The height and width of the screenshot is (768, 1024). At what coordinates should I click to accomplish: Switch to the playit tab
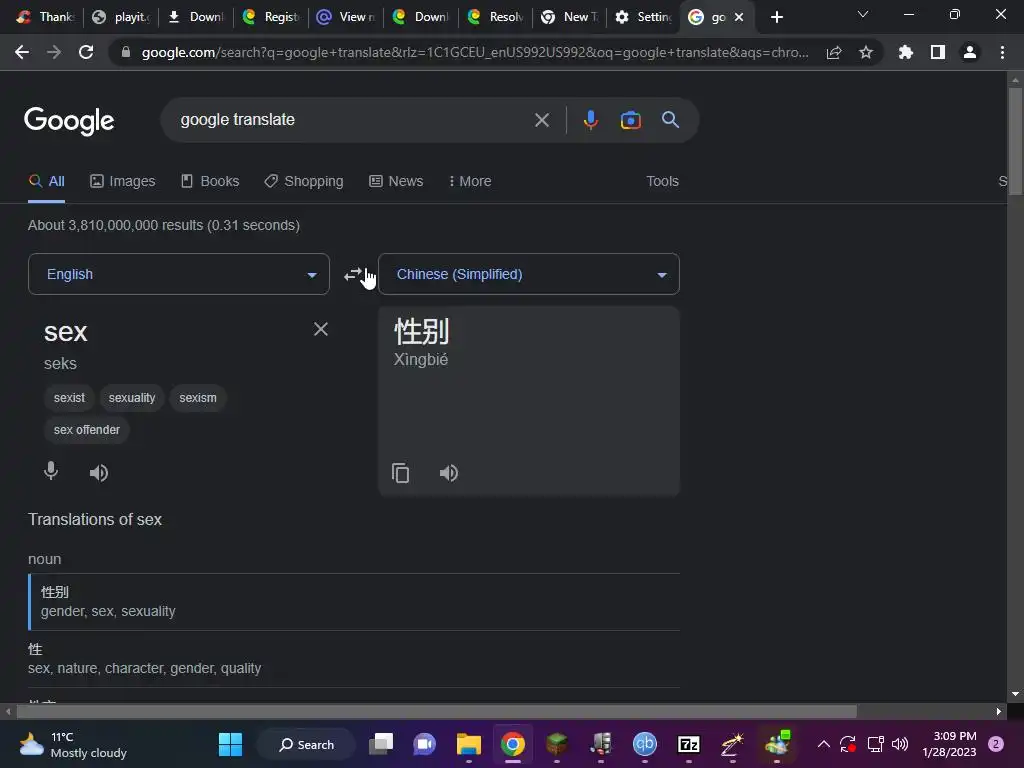[x=122, y=17]
